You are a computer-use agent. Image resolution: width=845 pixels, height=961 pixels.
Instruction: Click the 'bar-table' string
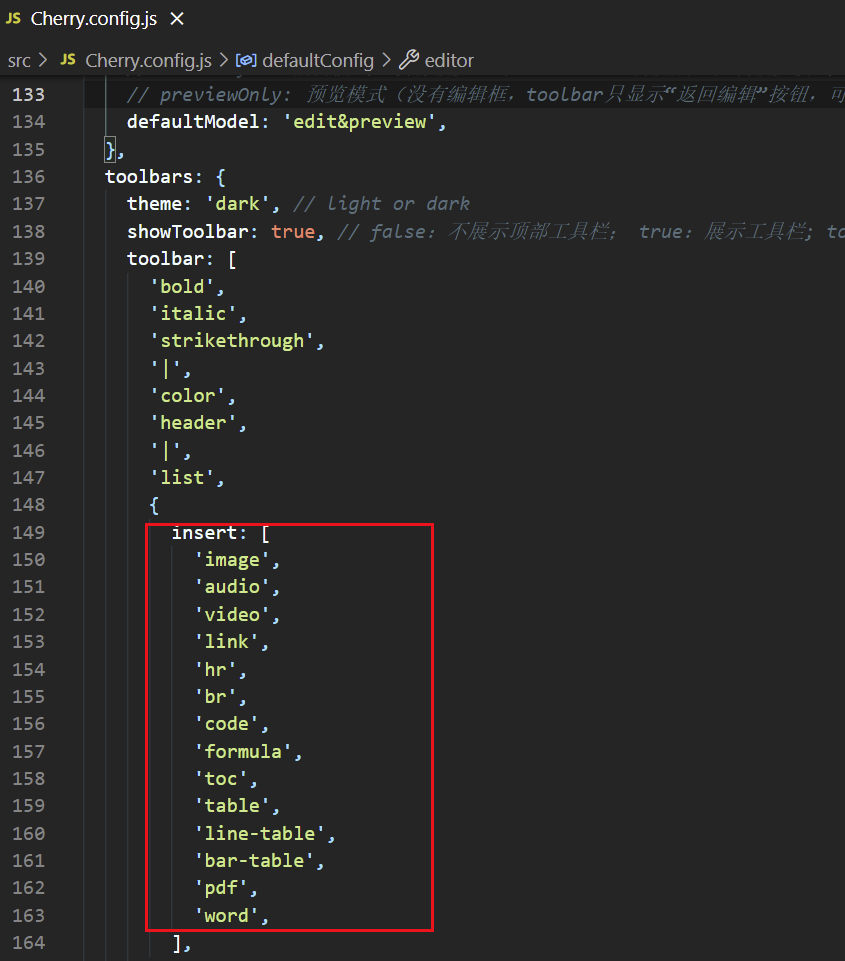(x=254, y=860)
